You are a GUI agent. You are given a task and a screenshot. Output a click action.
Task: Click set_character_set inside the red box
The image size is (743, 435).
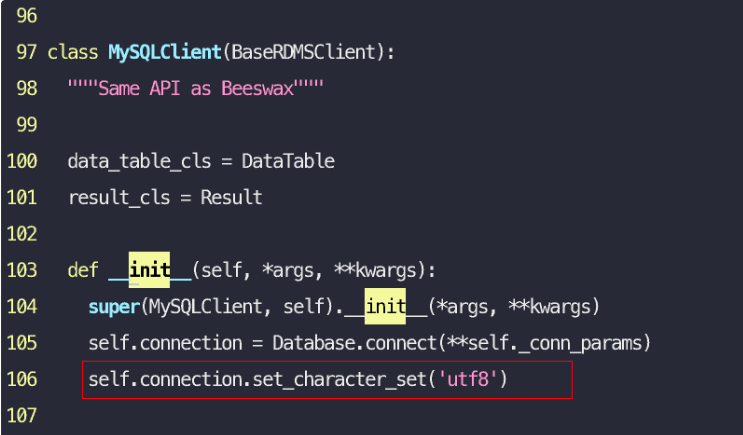pyautogui.click(x=340, y=380)
